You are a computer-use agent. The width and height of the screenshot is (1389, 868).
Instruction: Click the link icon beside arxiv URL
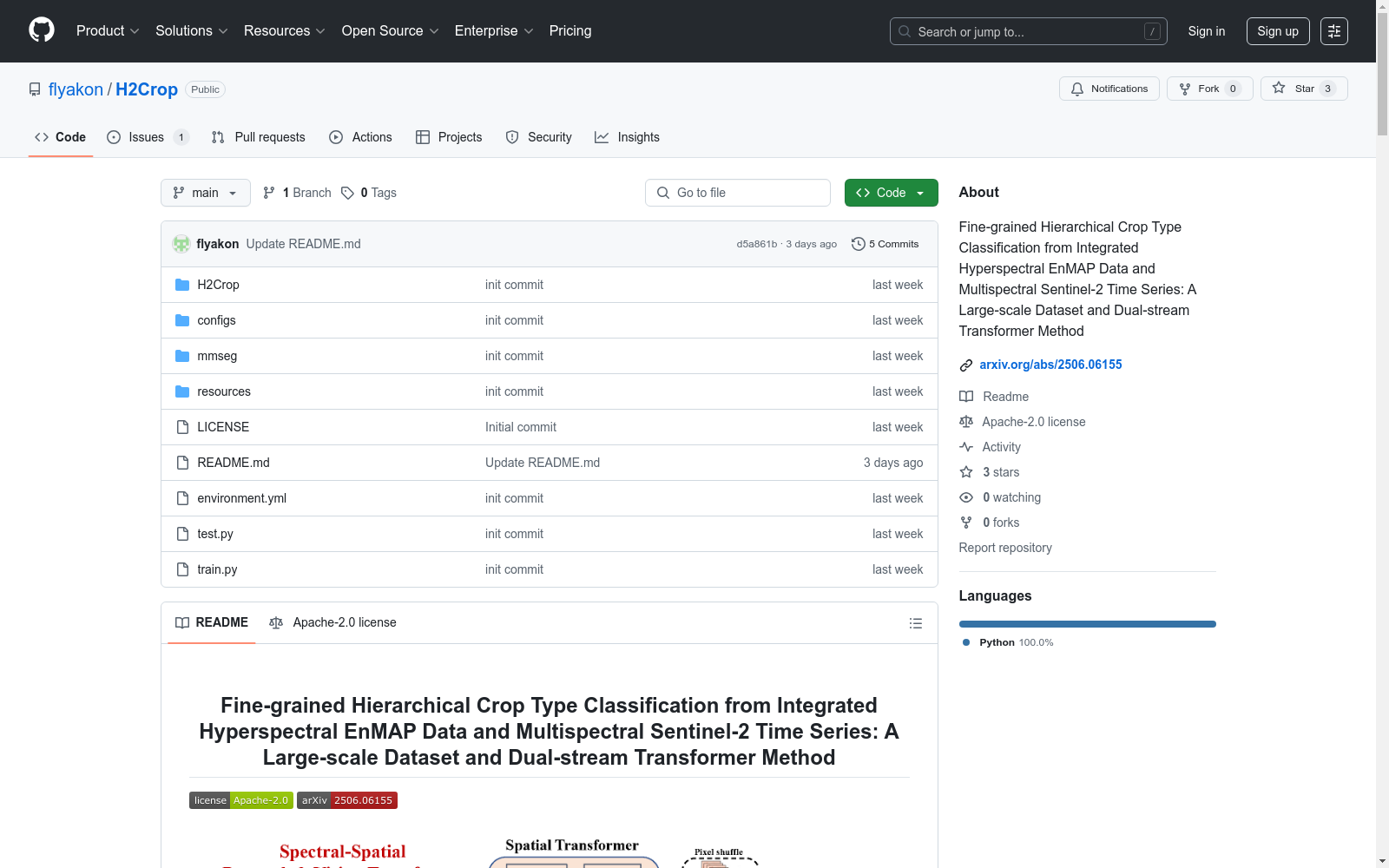point(966,365)
